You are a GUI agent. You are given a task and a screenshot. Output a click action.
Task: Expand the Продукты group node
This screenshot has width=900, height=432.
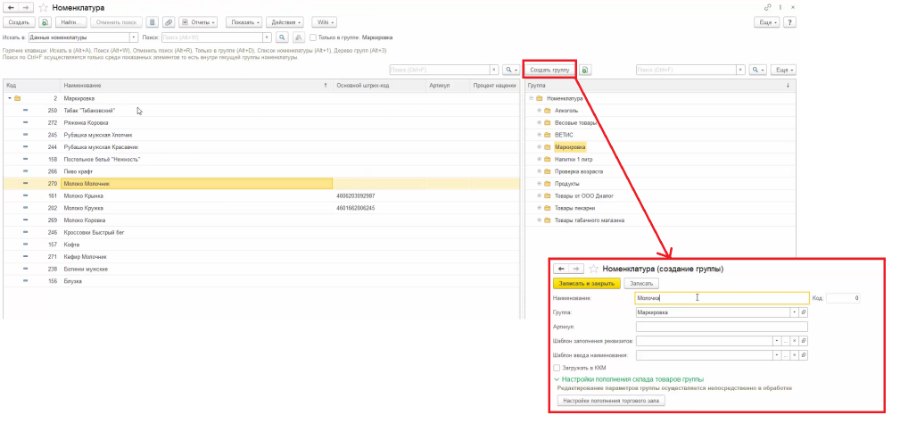pyautogui.click(x=539, y=184)
